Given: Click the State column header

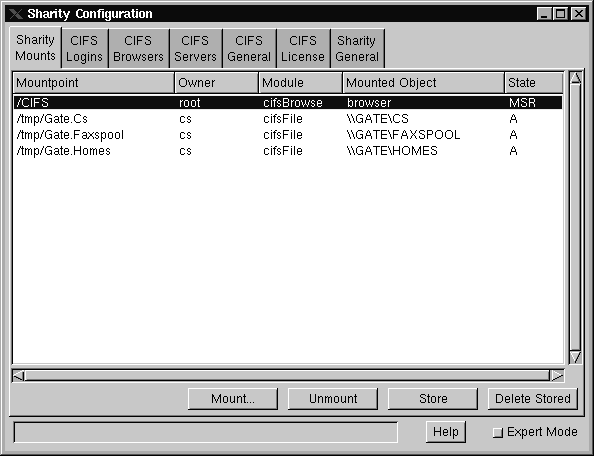Looking at the screenshot, I should point(534,83).
